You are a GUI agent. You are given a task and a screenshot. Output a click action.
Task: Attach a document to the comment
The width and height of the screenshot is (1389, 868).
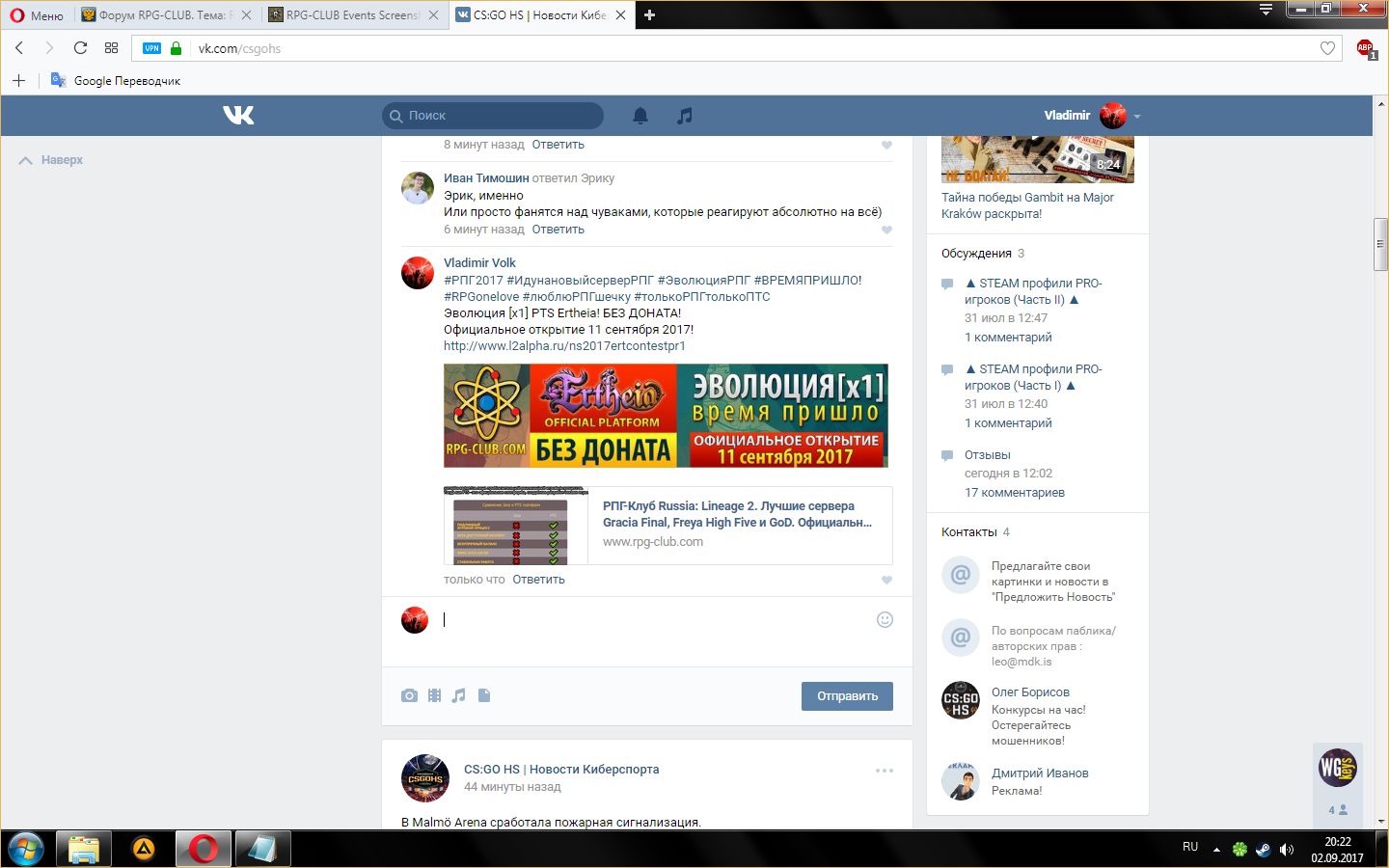tap(484, 695)
